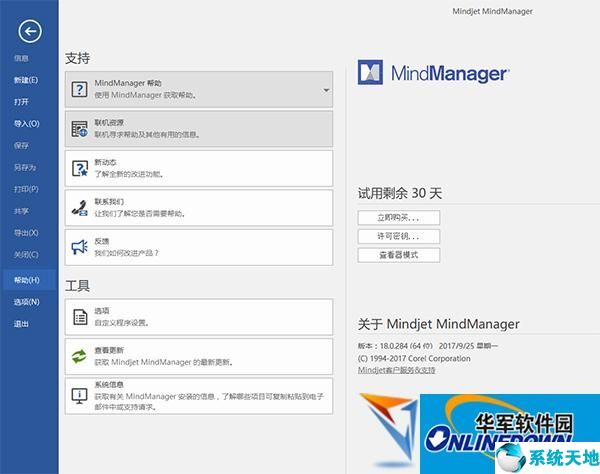Viewport: 600px width, 474px height.
Task: Click the 选项 list document icon
Action: [x=80, y=317]
